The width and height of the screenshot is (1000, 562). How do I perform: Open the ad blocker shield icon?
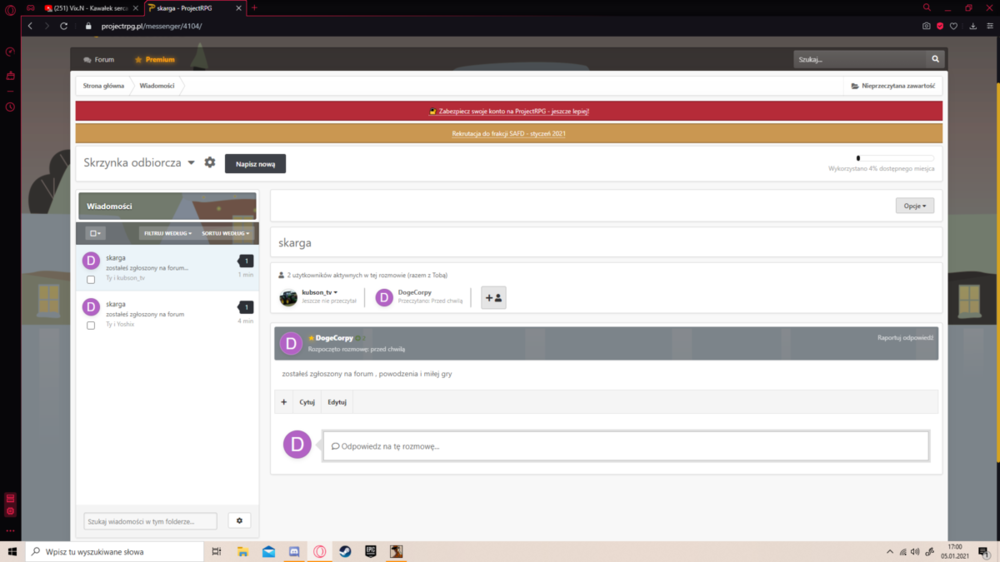[x=940, y=26]
